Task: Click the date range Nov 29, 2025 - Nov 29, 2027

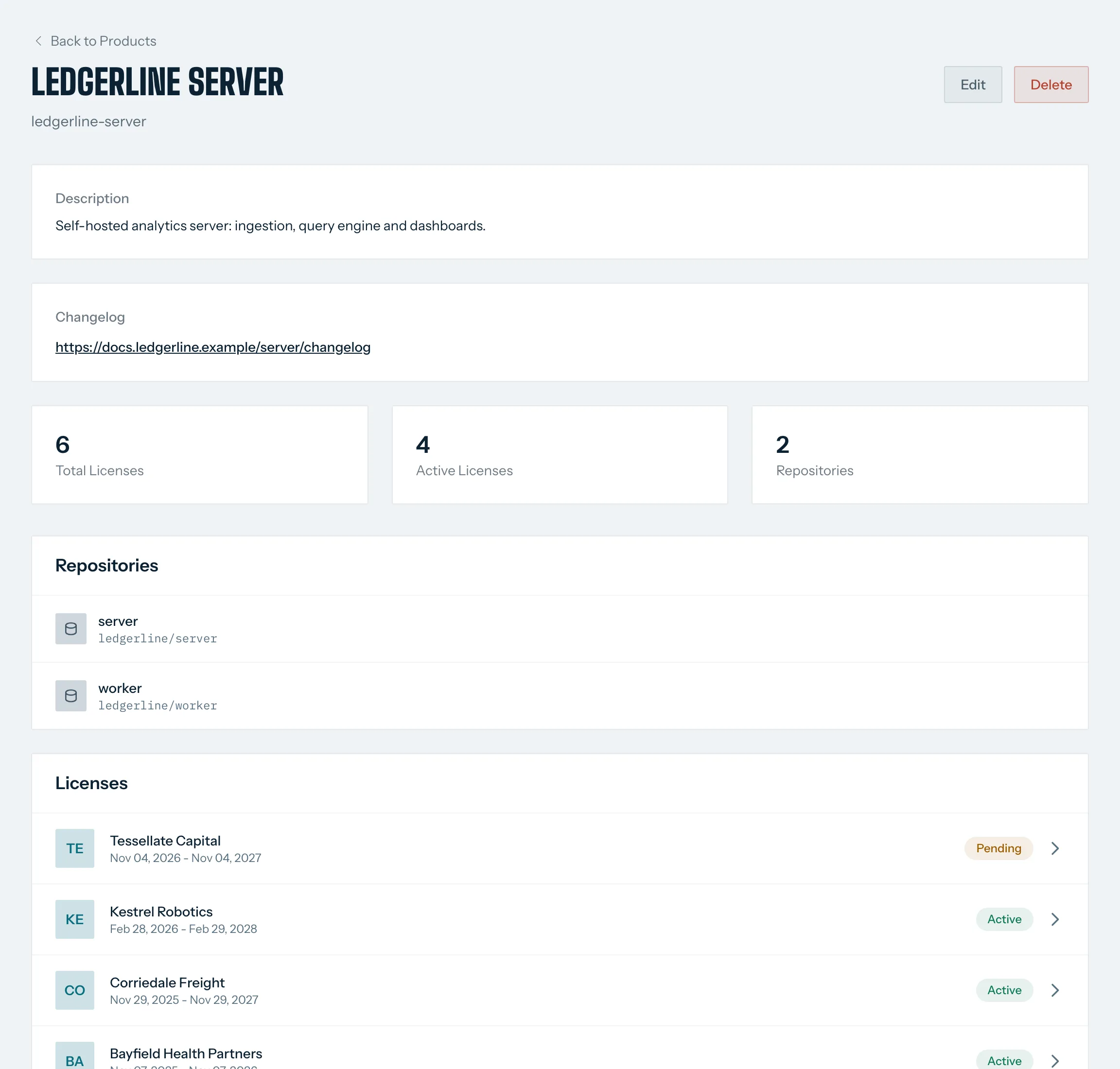Action: 184,1000
